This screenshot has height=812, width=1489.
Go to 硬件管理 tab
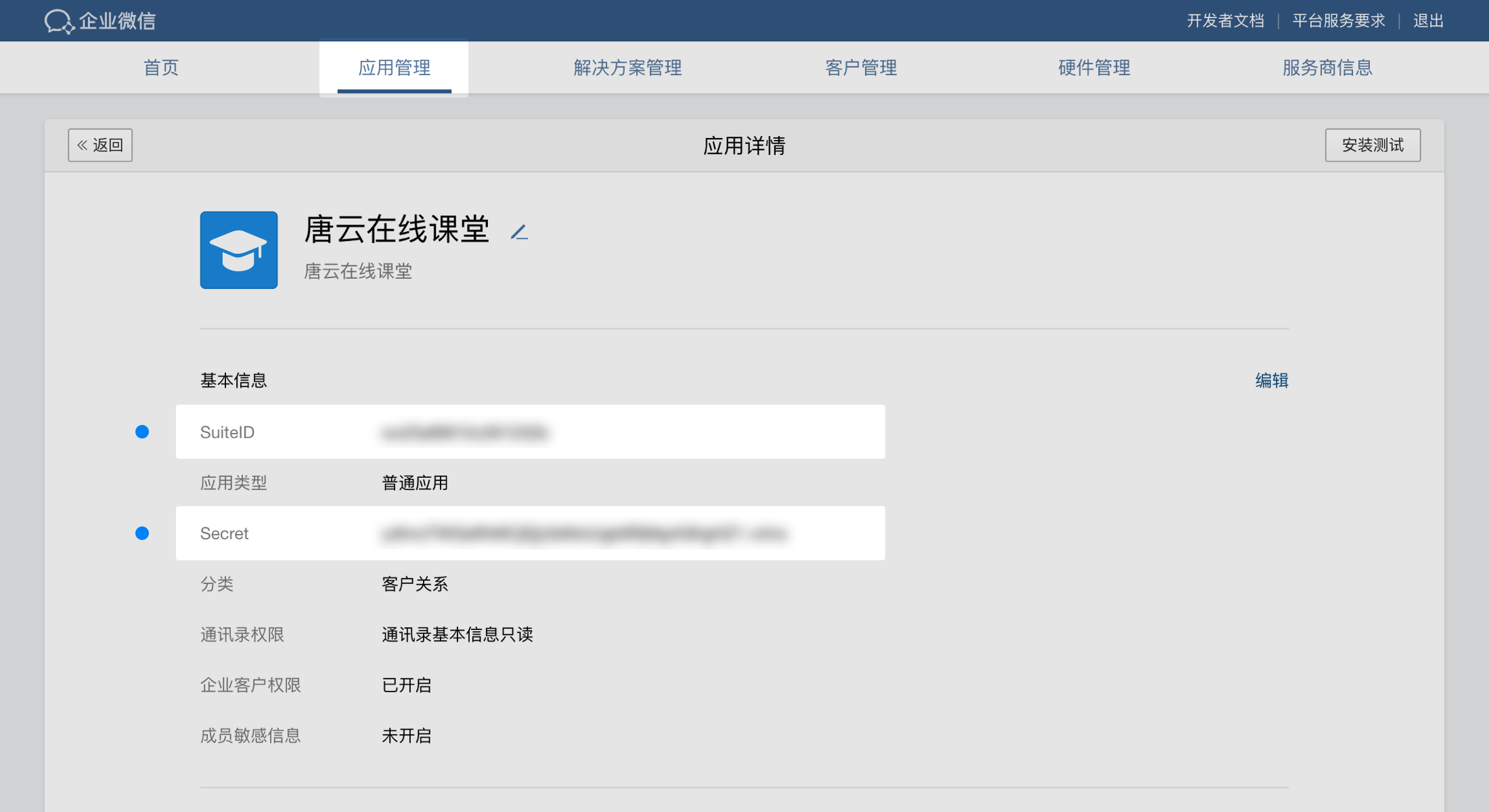coord(1094,68)
